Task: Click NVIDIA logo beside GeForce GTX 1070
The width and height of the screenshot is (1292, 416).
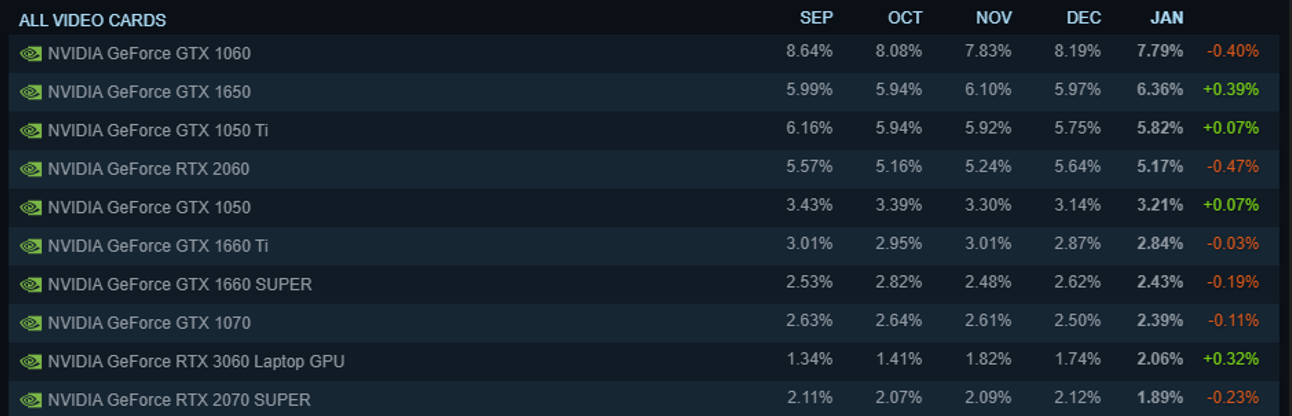Action: pyautogui.click(x=30, y=323)
